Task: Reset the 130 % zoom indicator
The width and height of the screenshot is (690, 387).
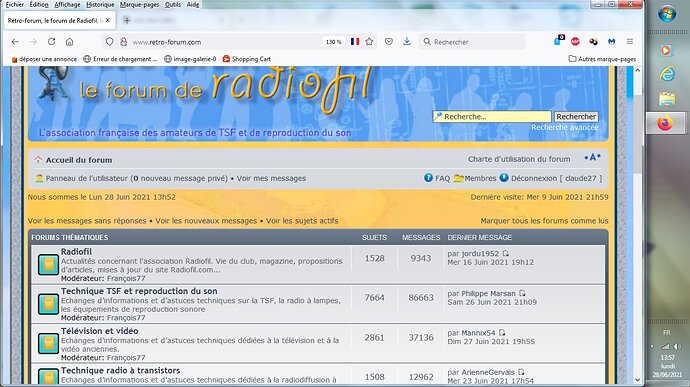Action: [x=334, y=42]
